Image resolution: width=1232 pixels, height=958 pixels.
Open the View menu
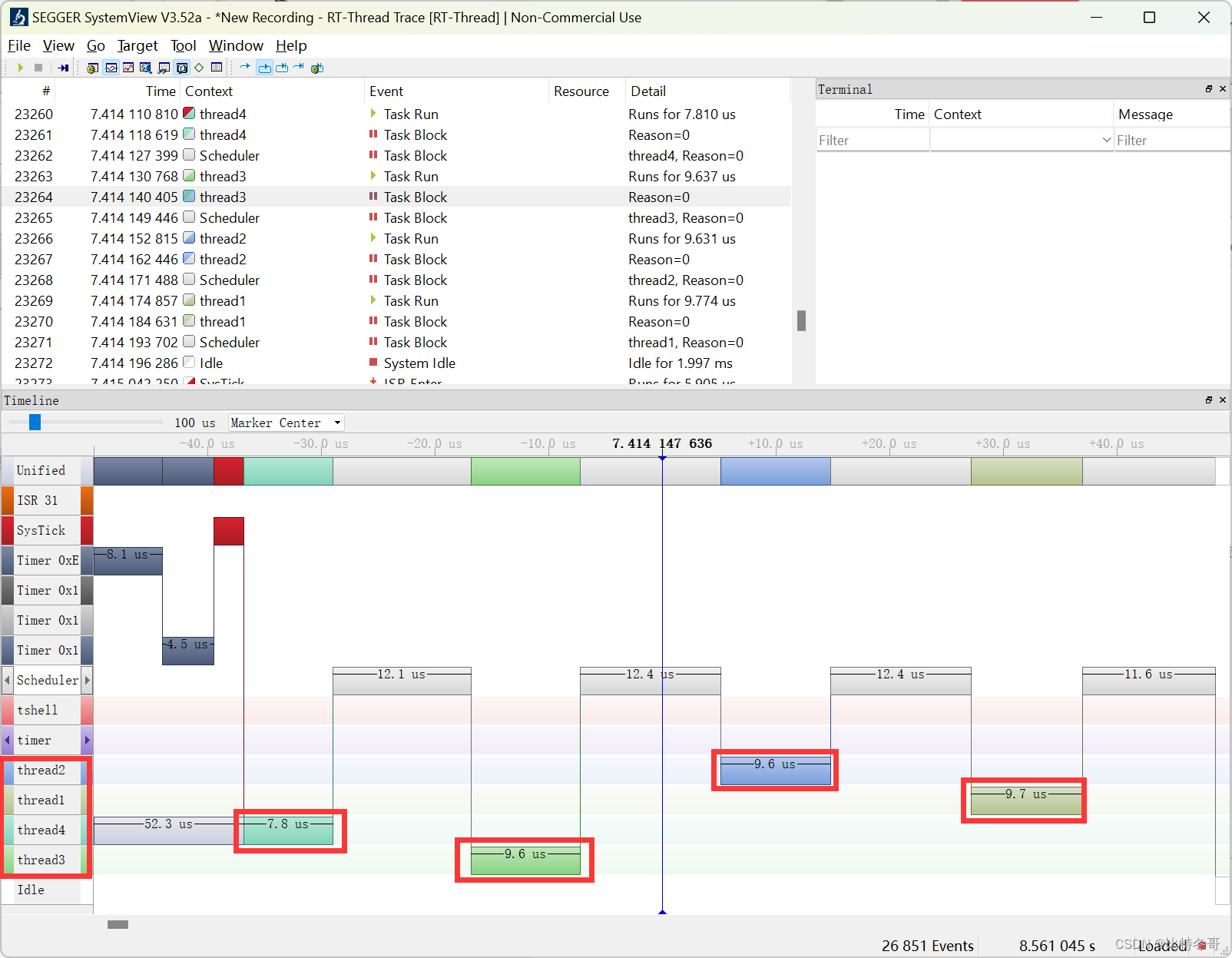(x=58, y=45)
